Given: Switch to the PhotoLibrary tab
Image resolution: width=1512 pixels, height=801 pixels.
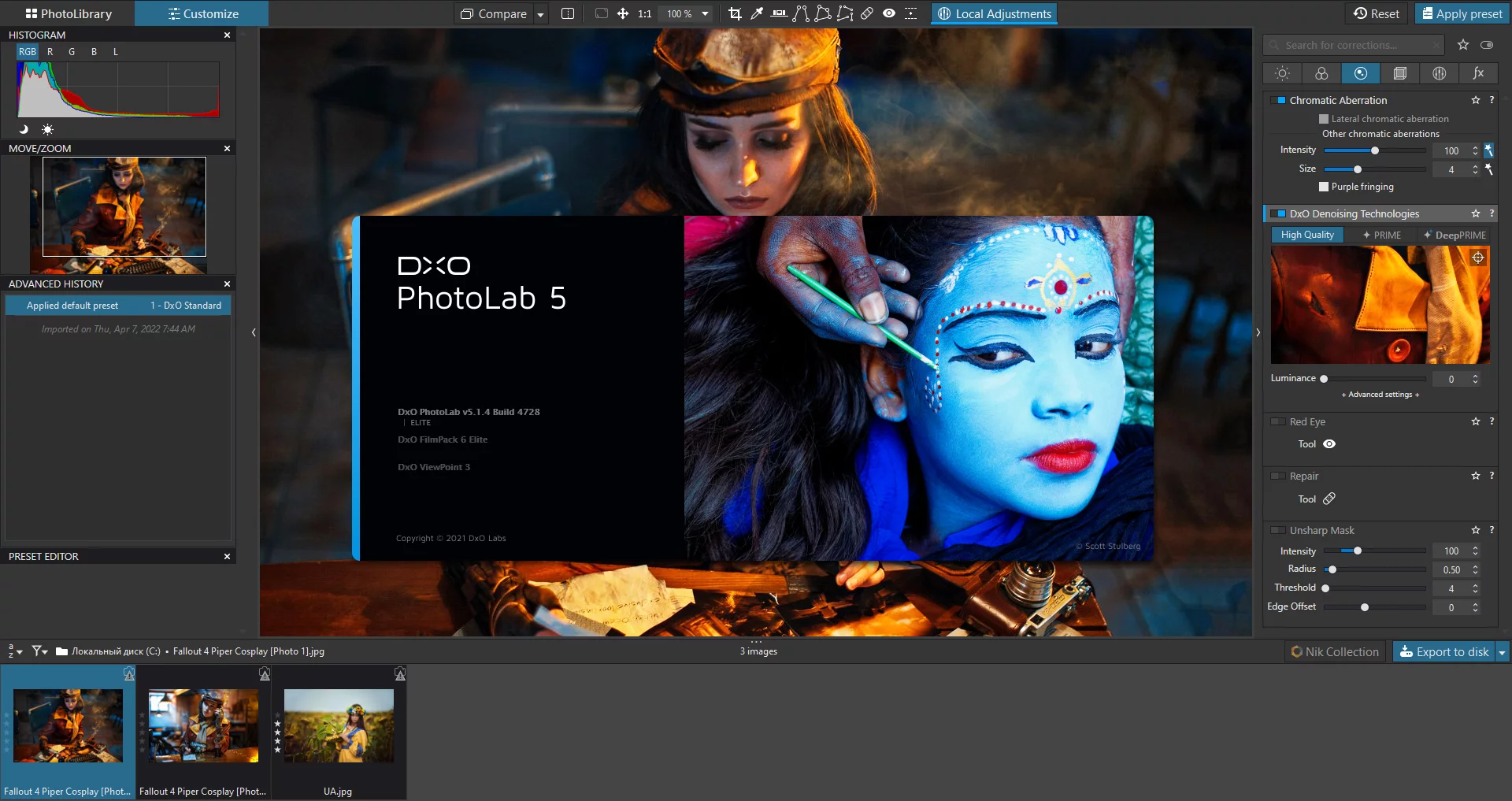Looking at the screenshot, I should pyautogui.click(x=69, y=13).
